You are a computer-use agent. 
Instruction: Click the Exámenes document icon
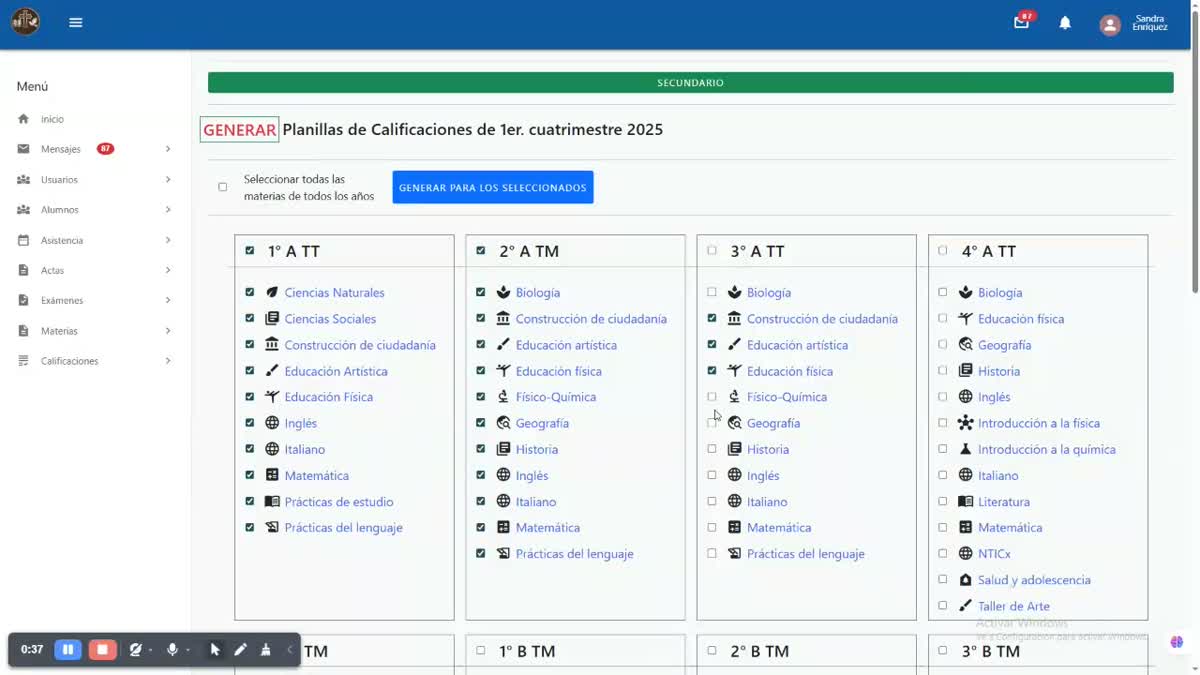pyautogui.click(x=23, y=300)
